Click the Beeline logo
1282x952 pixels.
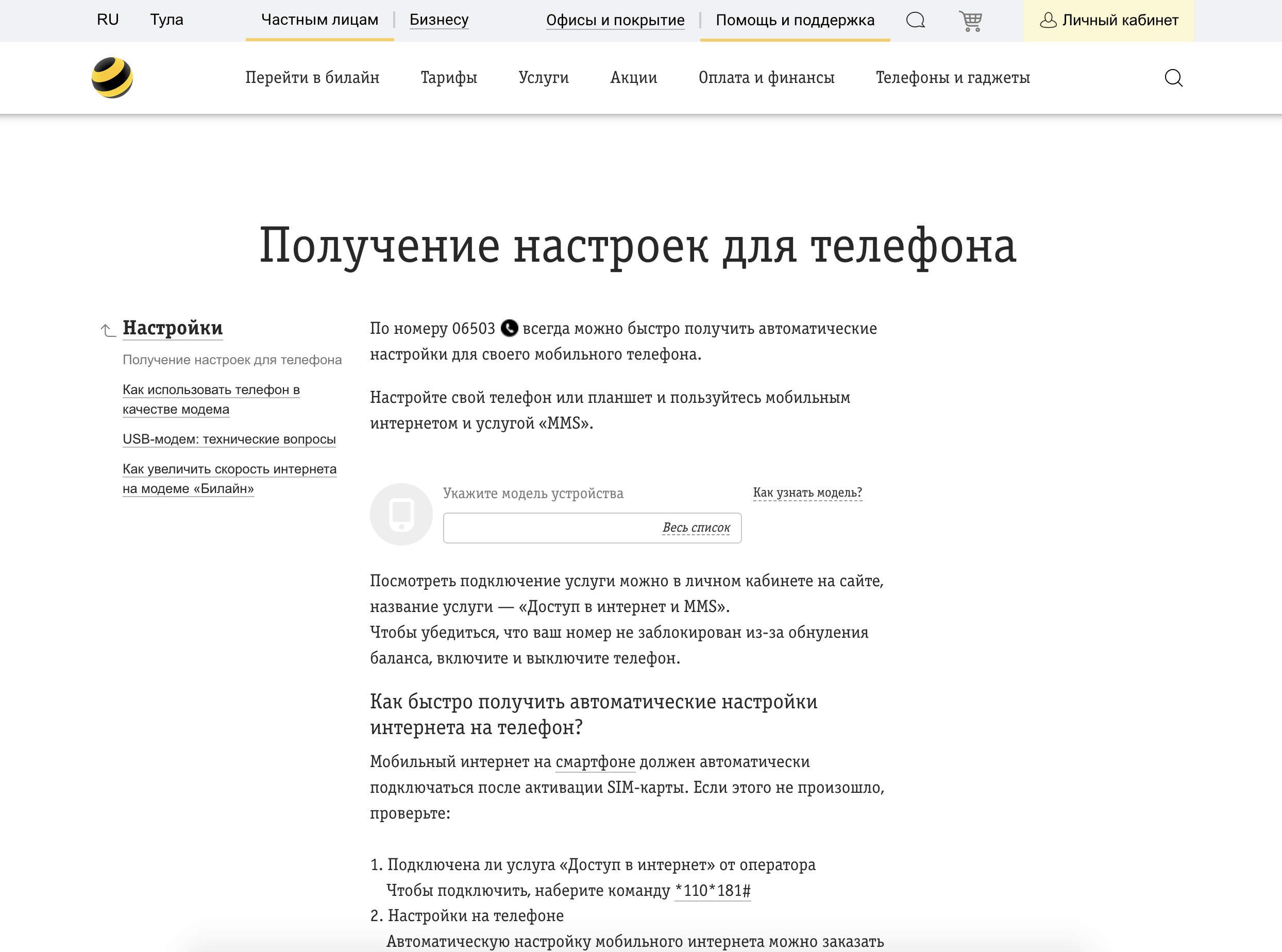(113, 77)
